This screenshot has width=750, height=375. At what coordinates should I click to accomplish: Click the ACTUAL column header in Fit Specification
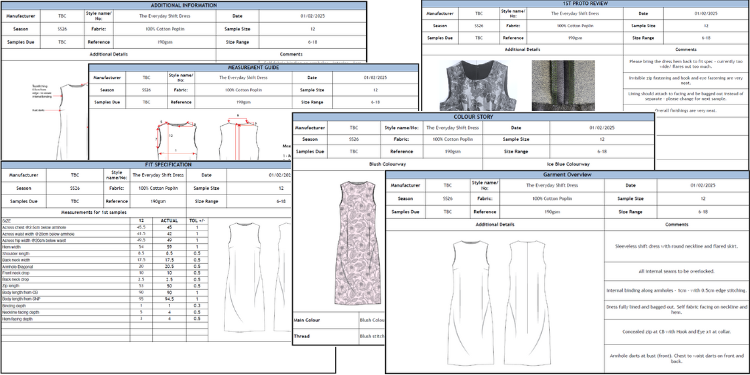(x=169, y=221)
